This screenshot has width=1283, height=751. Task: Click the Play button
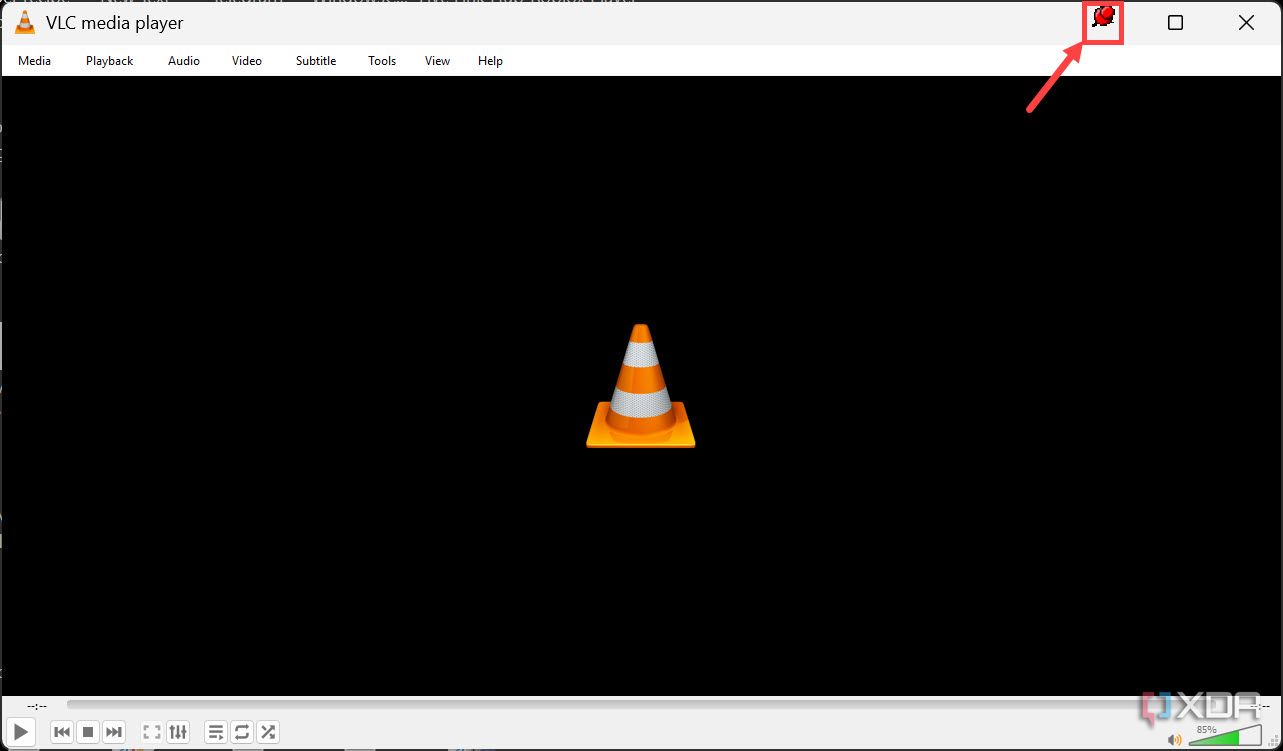tap(21, 732)
